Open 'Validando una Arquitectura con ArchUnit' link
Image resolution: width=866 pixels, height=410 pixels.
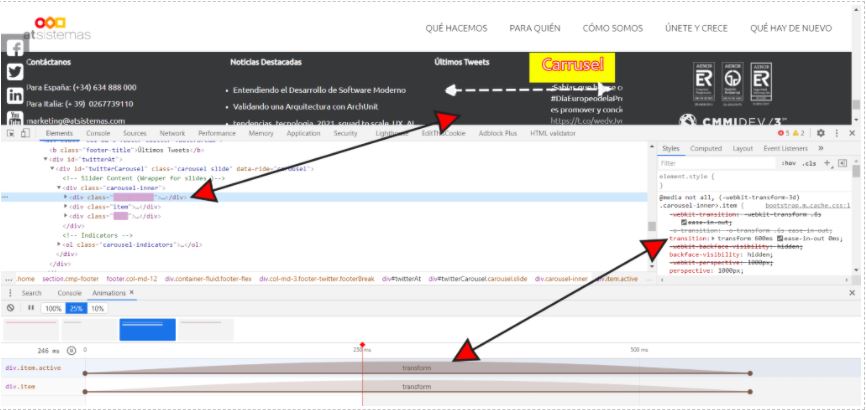pyautogui.click(x=305, y=107)
